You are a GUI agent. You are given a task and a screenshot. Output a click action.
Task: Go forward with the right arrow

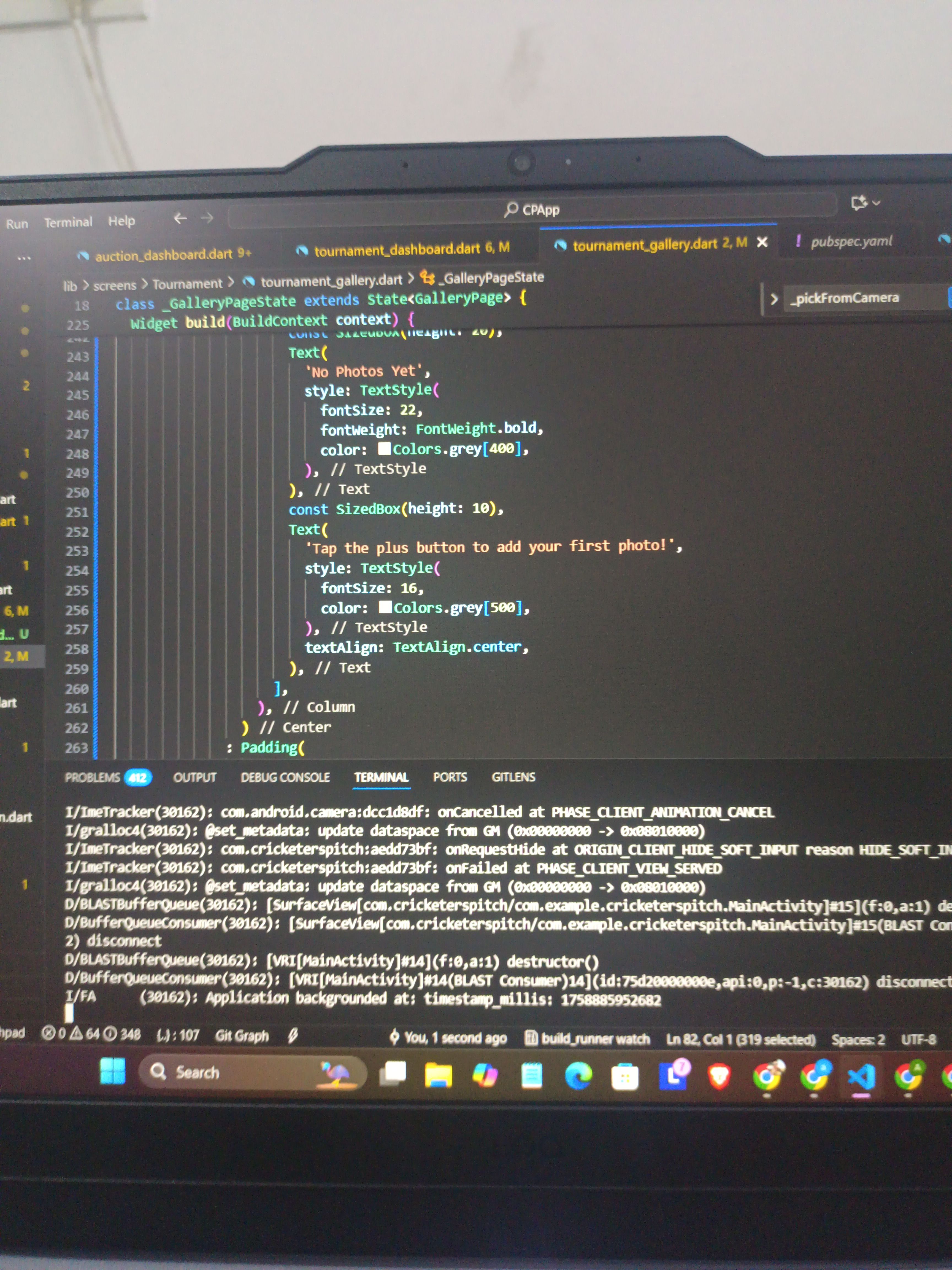[x=207, y=218]
